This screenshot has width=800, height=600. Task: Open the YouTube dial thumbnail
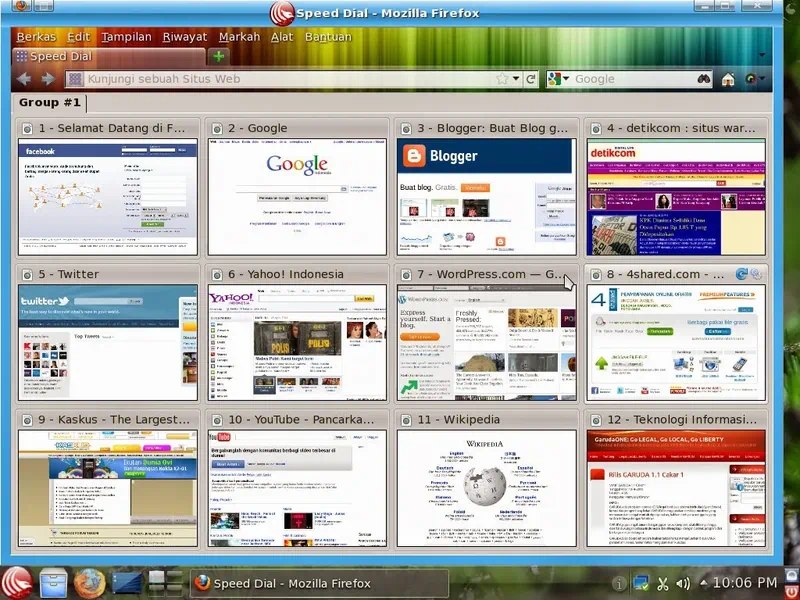pyautogui.click(x=297, y=488)
